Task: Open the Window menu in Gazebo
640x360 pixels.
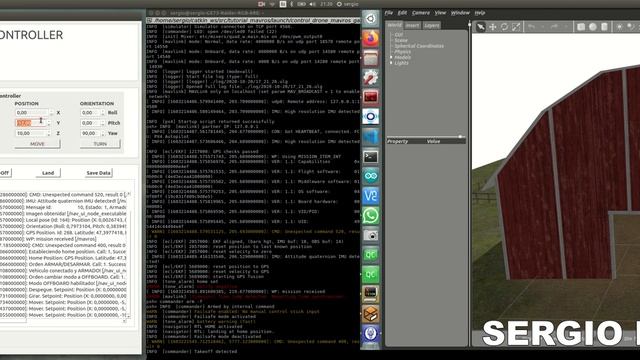Action: (460, 13)
